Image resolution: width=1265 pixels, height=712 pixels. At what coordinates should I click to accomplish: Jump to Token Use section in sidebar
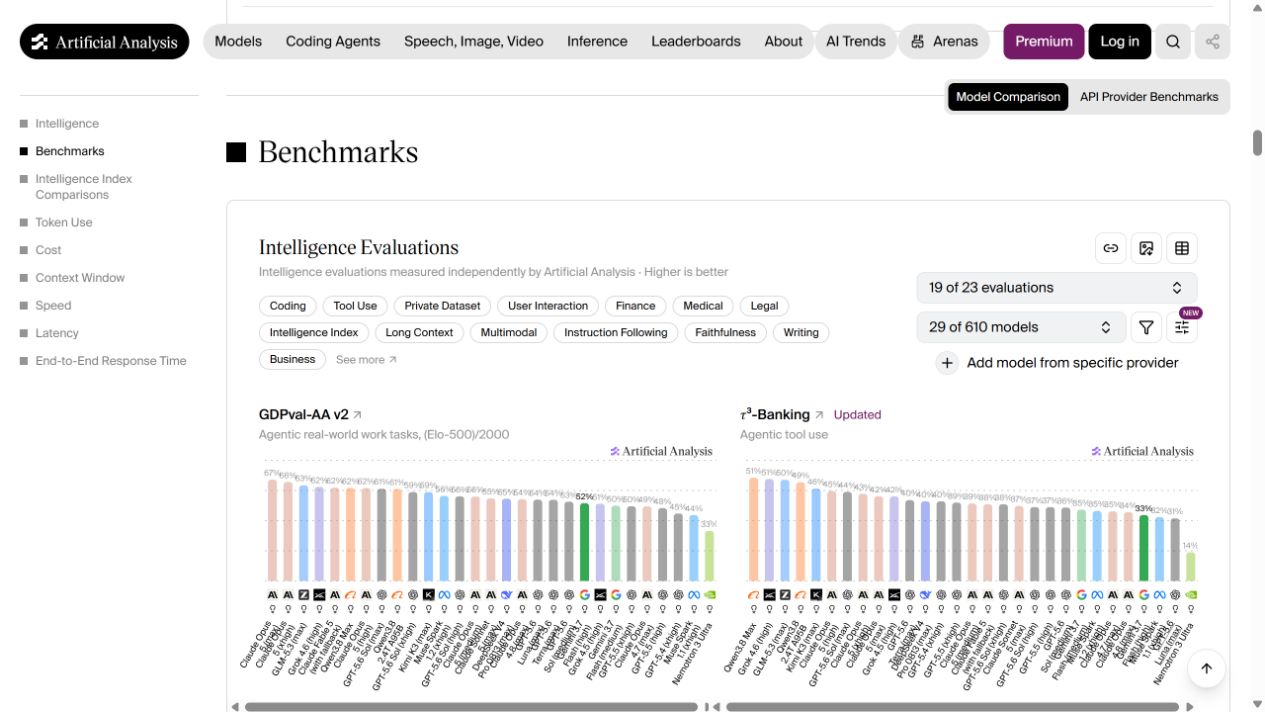[64, 223]
